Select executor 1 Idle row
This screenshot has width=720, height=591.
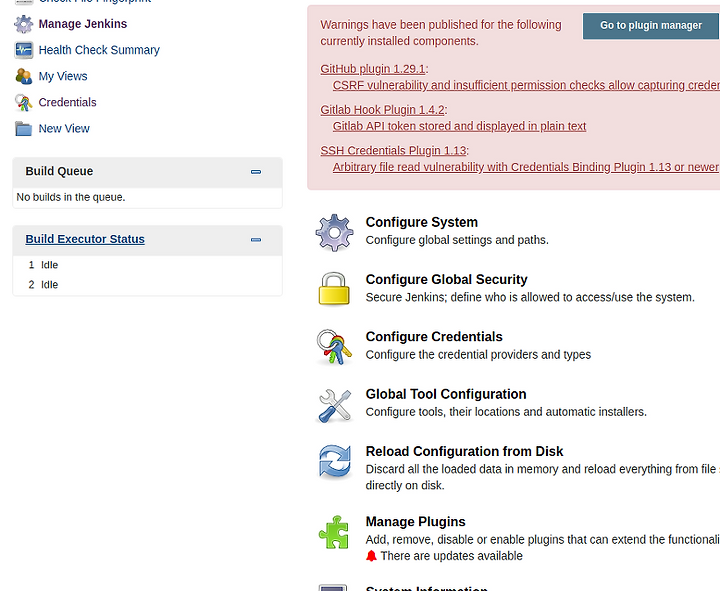(147, 265)
